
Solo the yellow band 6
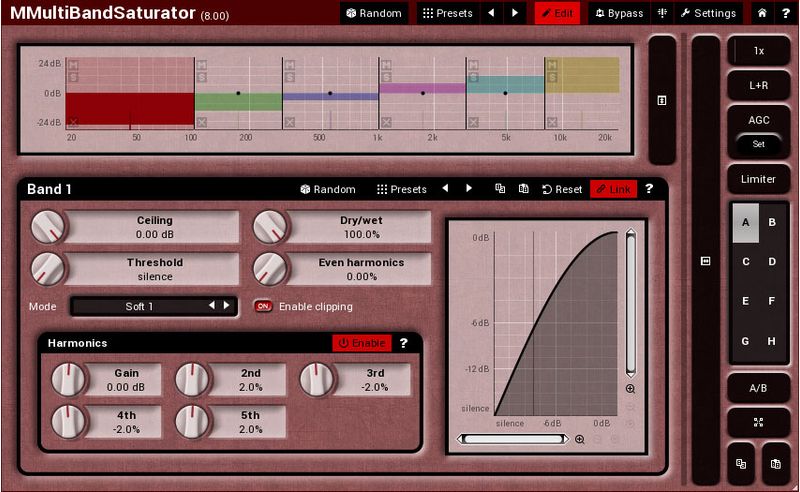[552, 77]
